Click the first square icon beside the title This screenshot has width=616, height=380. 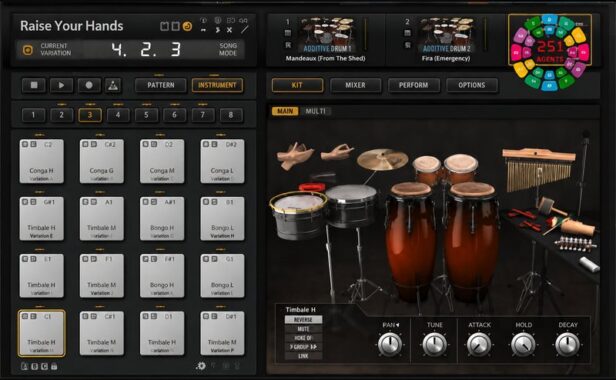click(165, 26)
